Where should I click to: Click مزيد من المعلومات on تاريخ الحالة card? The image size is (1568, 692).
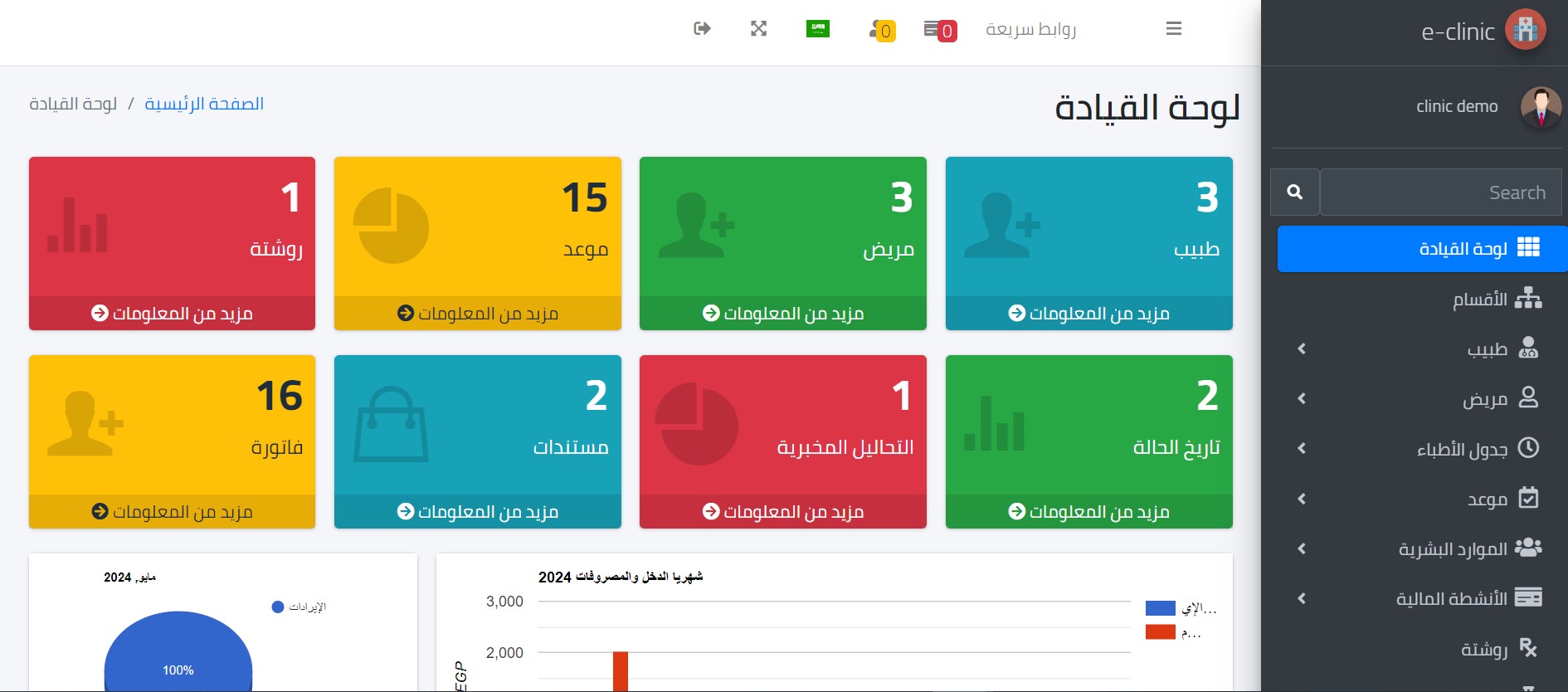click(x=1088, y=512)
